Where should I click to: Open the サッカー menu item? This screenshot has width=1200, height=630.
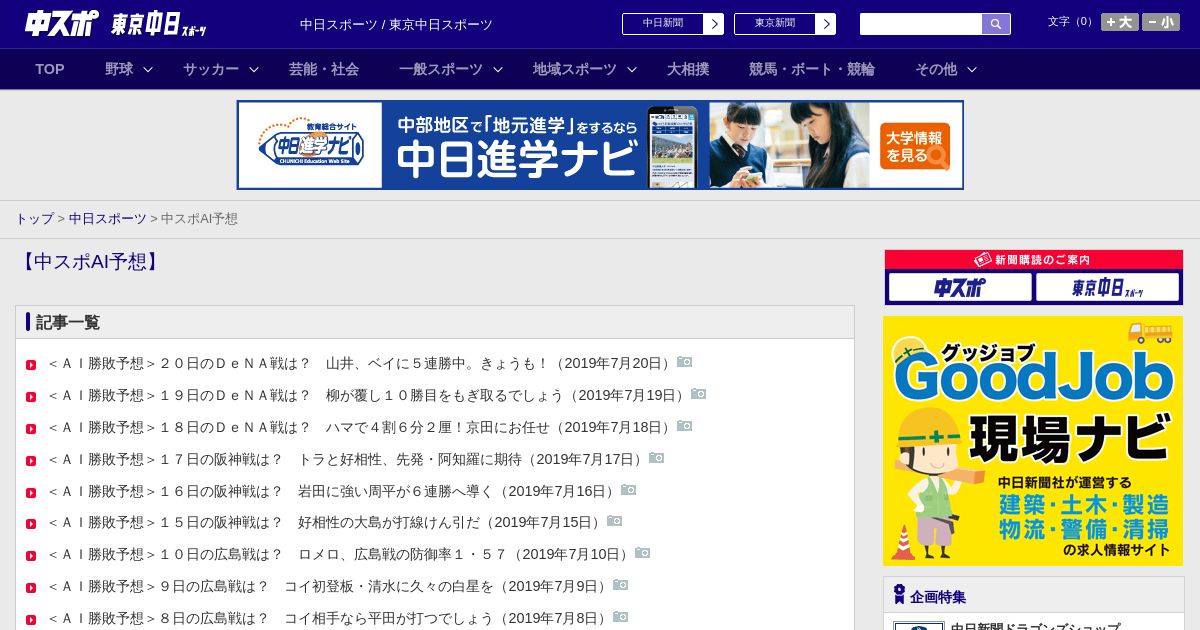pyautogui.click(x=211, y=69)
